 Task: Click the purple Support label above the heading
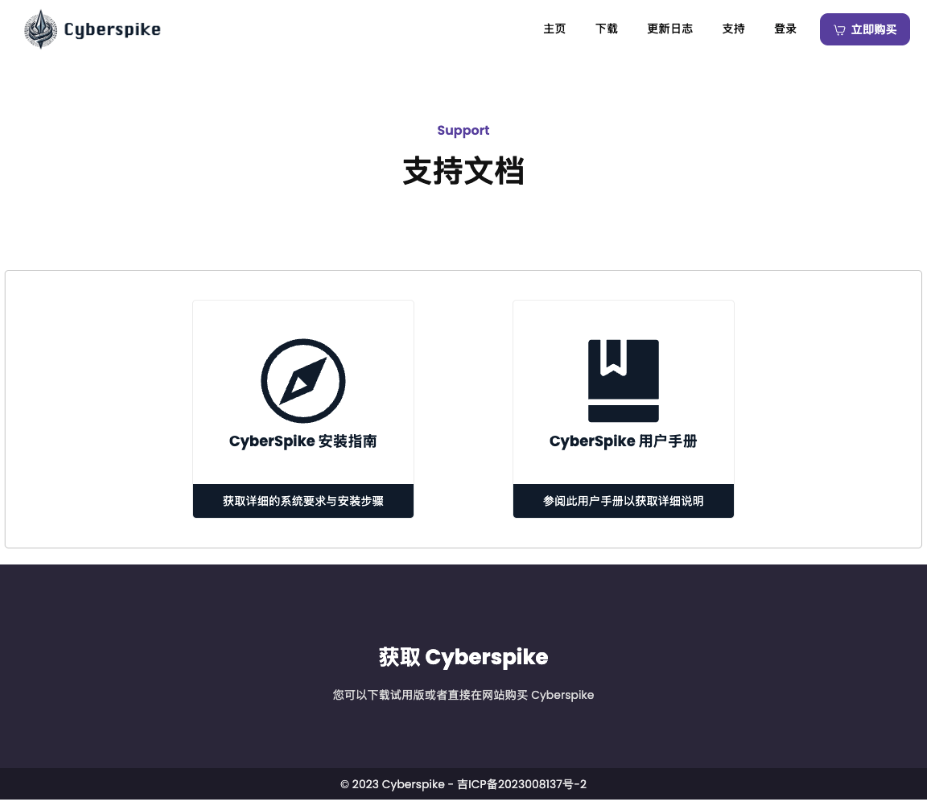point(463,130)
